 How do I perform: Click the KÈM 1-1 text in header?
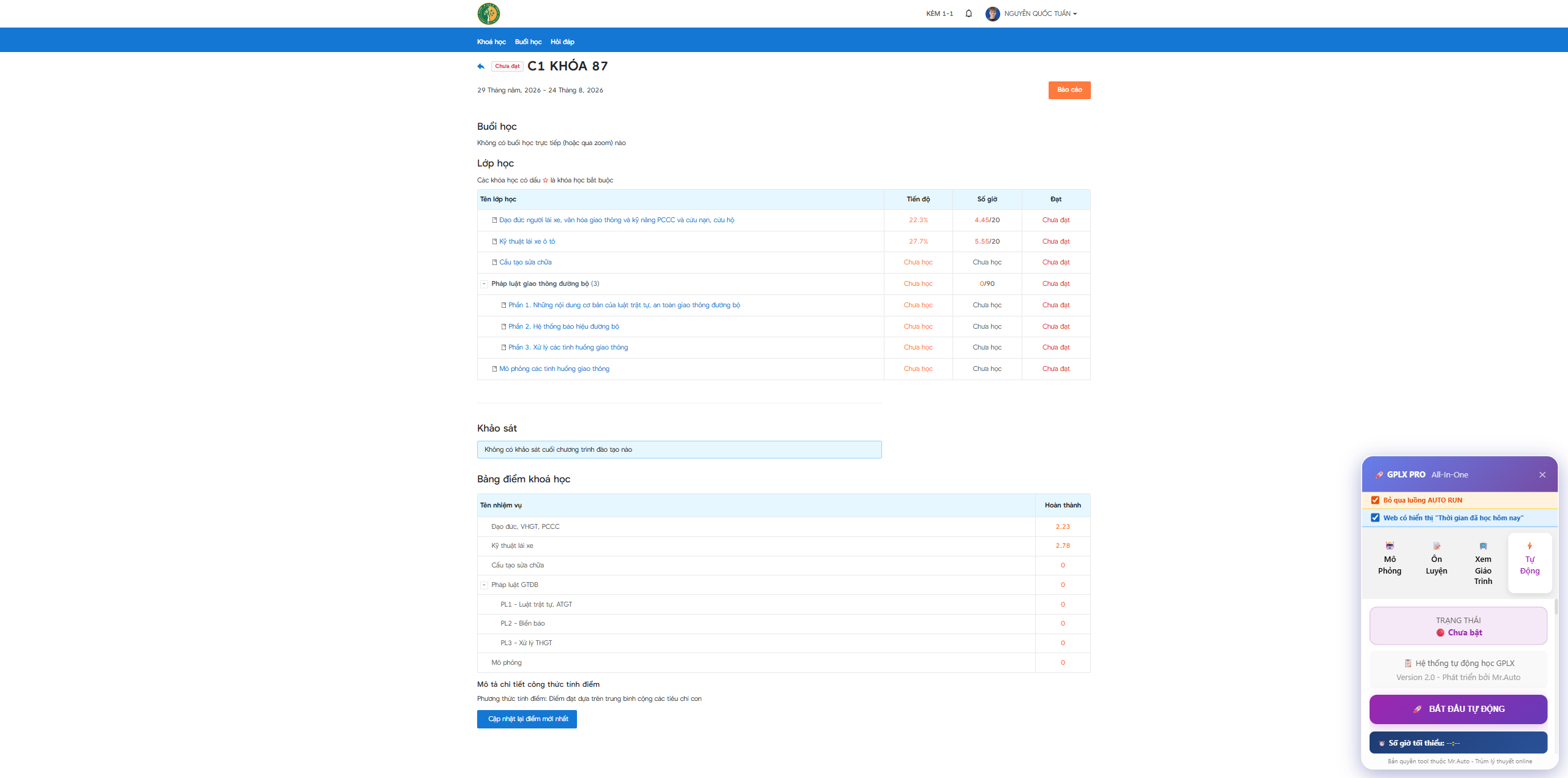tap(939, 13)
